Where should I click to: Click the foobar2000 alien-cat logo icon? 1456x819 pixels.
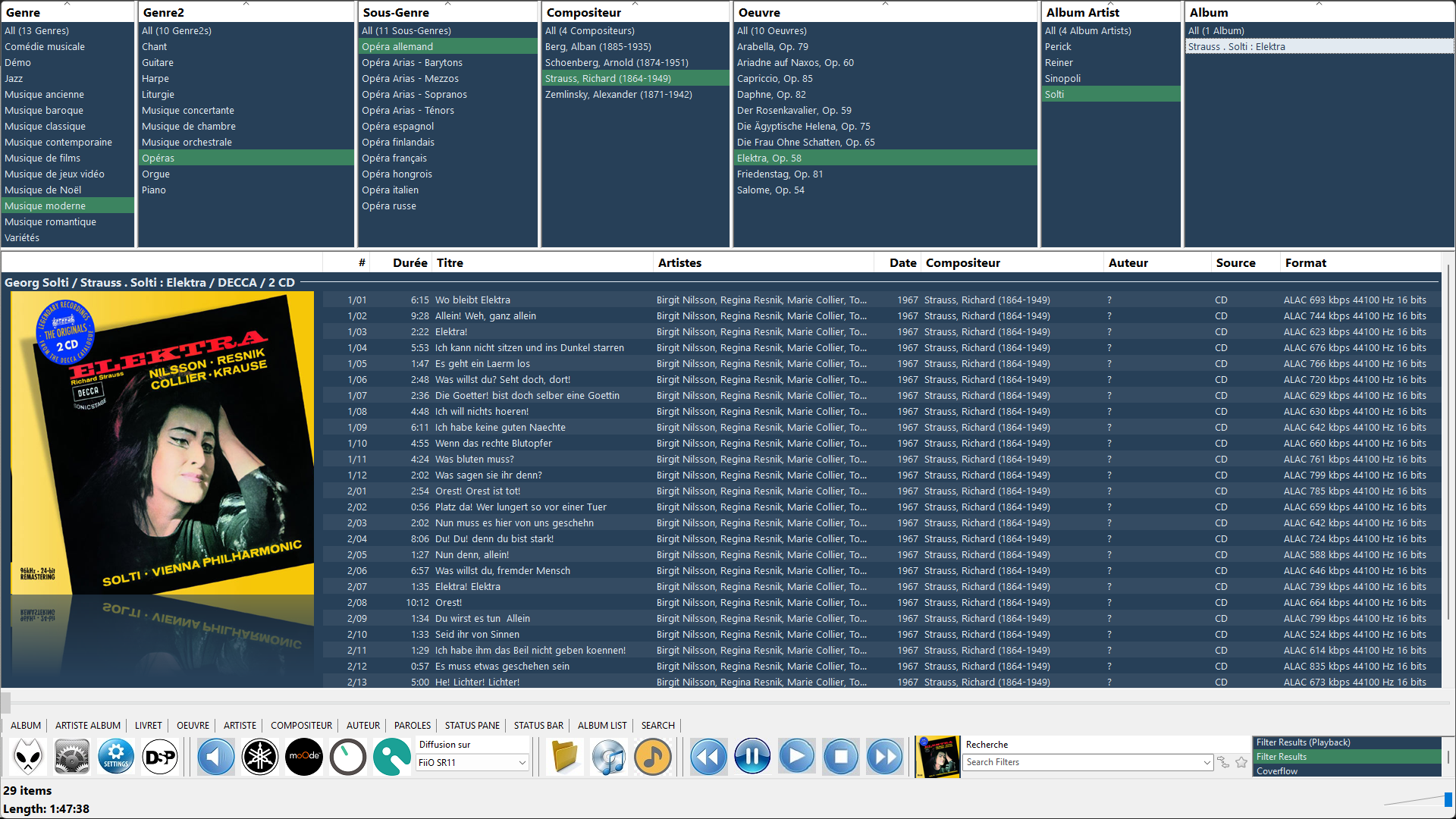pos(28,756)
